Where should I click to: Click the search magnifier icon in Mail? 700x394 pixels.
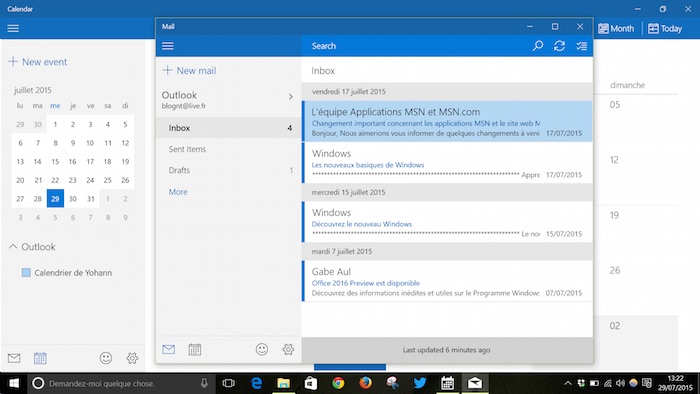click(x=538, y=46)
